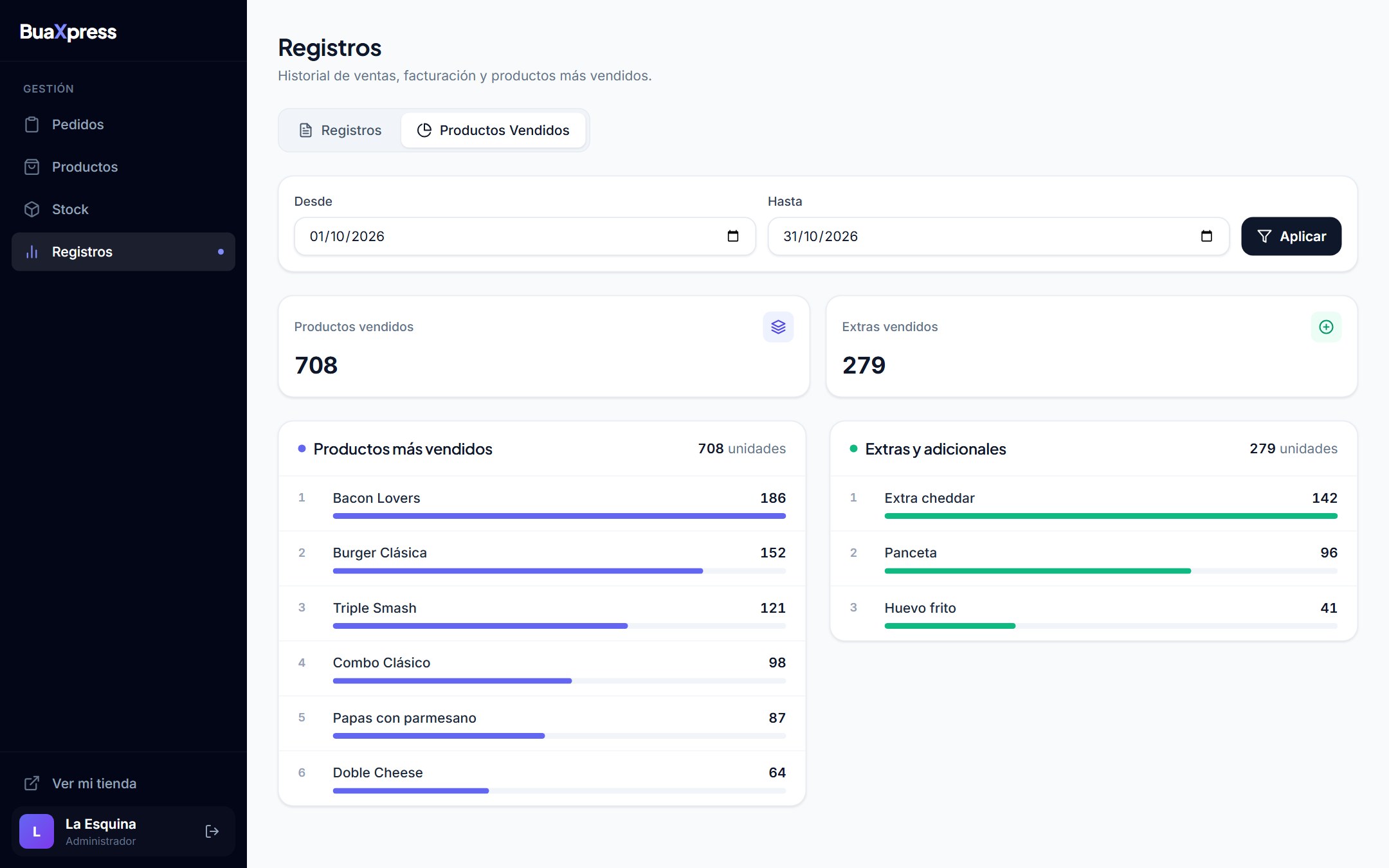Click the Productos más vendidos heading
This screenshot has width=1389, height=868.
pyautogui.click(x=403, y=449)
